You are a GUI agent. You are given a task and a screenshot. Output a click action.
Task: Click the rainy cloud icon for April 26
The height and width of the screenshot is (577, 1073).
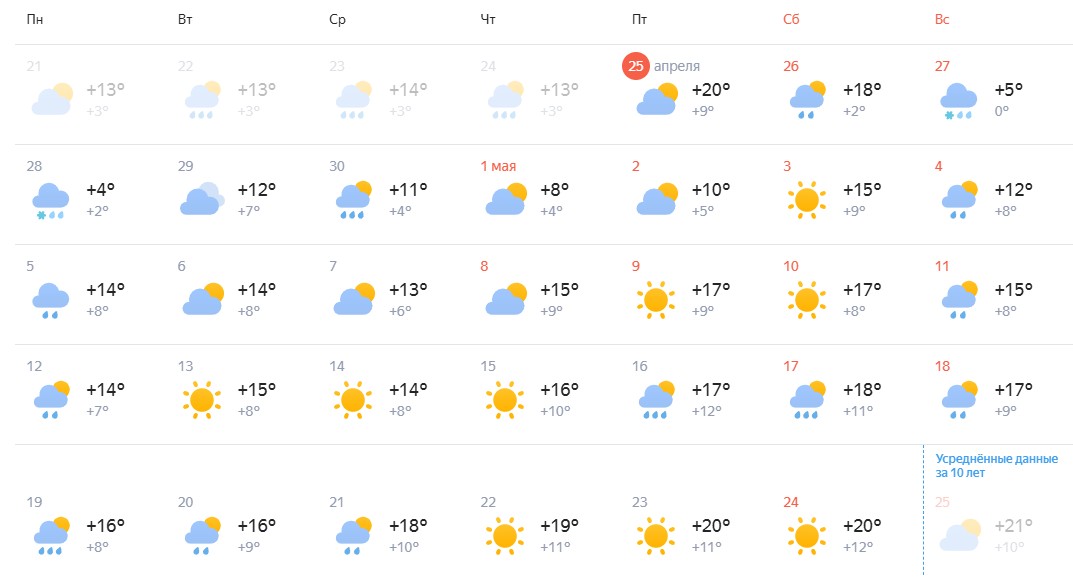point(807,100)
